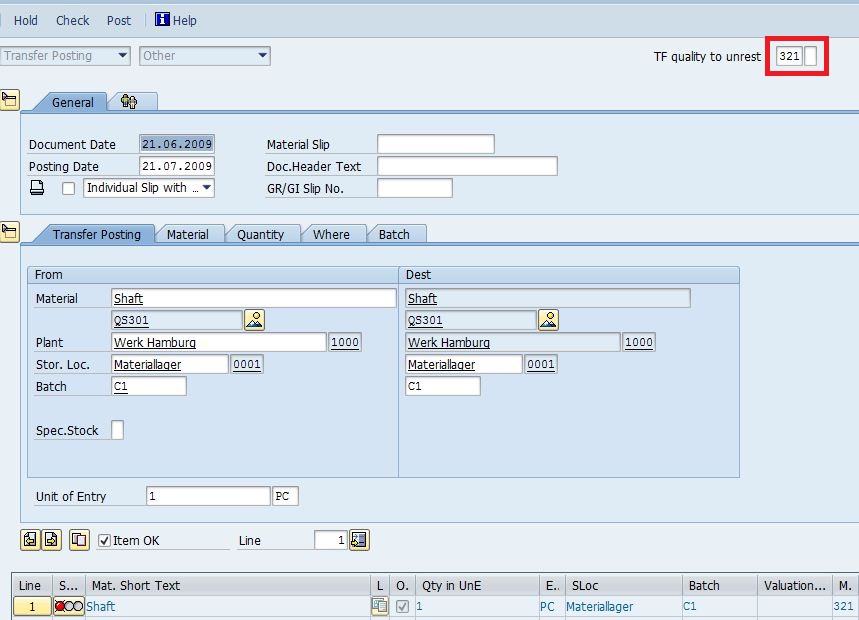Uncheck the Item OK checkbox
Screen dimensions: 859x620
[x=104, y=539]
